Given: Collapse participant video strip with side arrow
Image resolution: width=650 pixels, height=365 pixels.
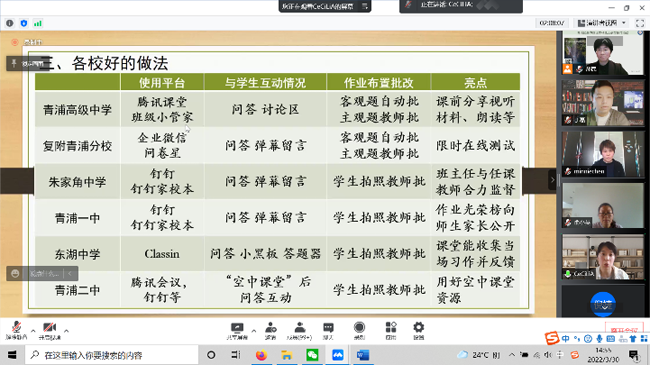Looking at the screenshot, I should [552, 180].
